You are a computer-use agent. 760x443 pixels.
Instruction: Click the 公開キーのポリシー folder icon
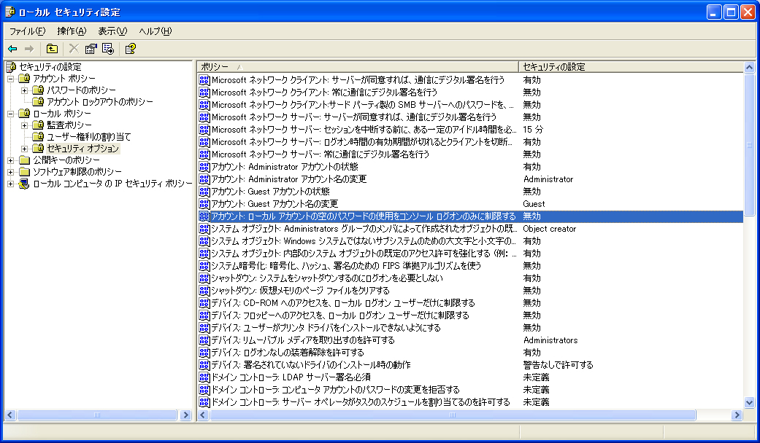(x=24, y=160)
